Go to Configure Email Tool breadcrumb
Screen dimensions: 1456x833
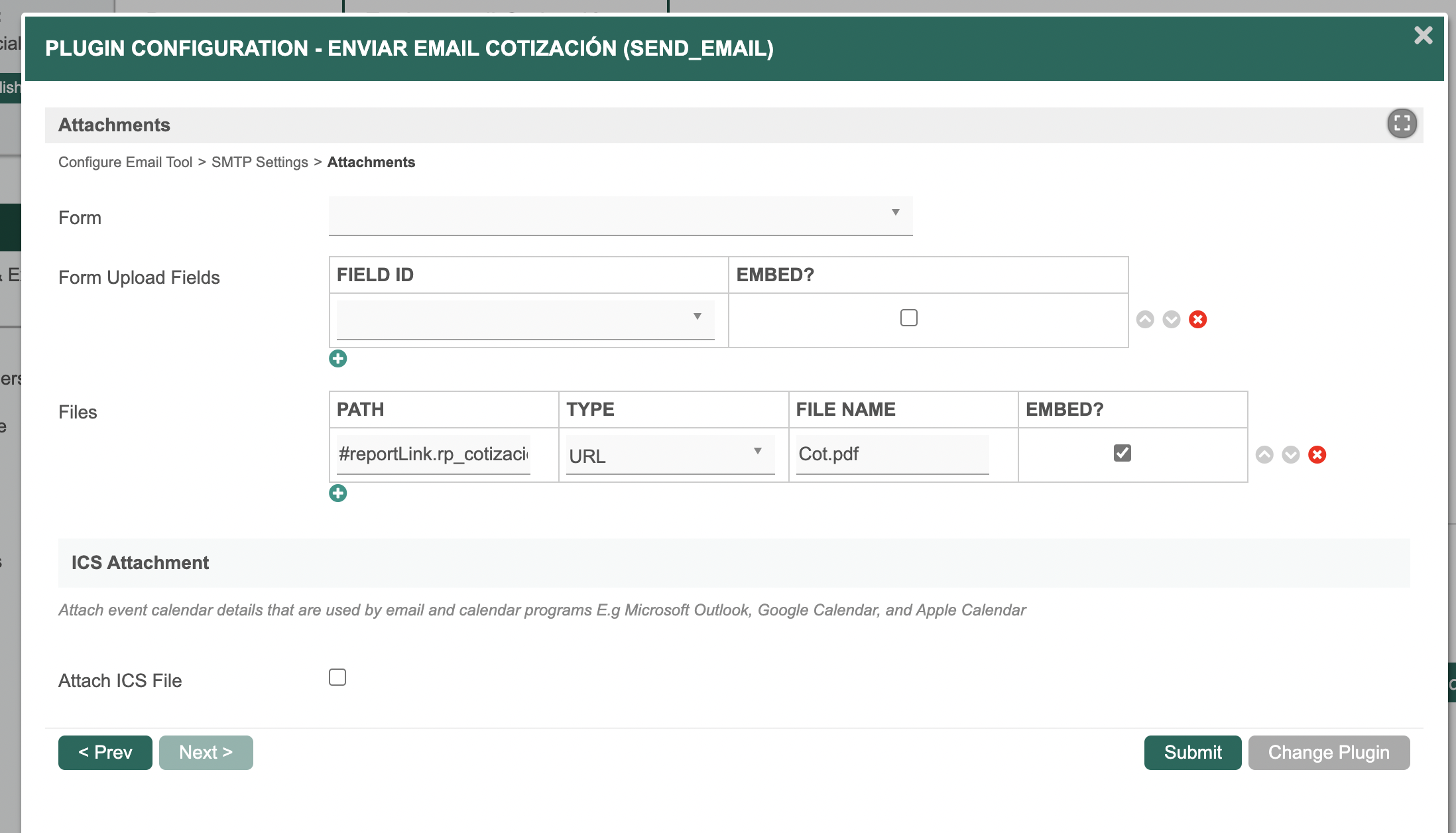pyautogui.click(x=125, y=162)
